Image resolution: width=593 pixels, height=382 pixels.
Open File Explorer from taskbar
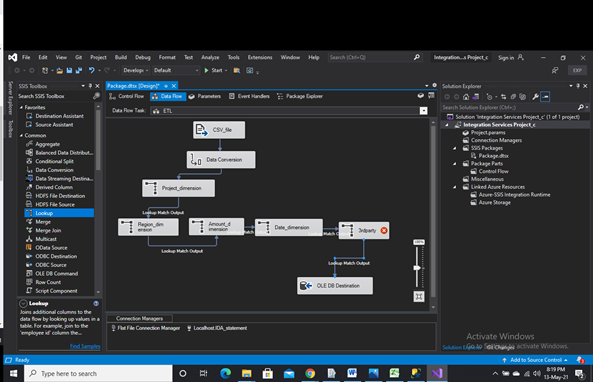point(247,374)
